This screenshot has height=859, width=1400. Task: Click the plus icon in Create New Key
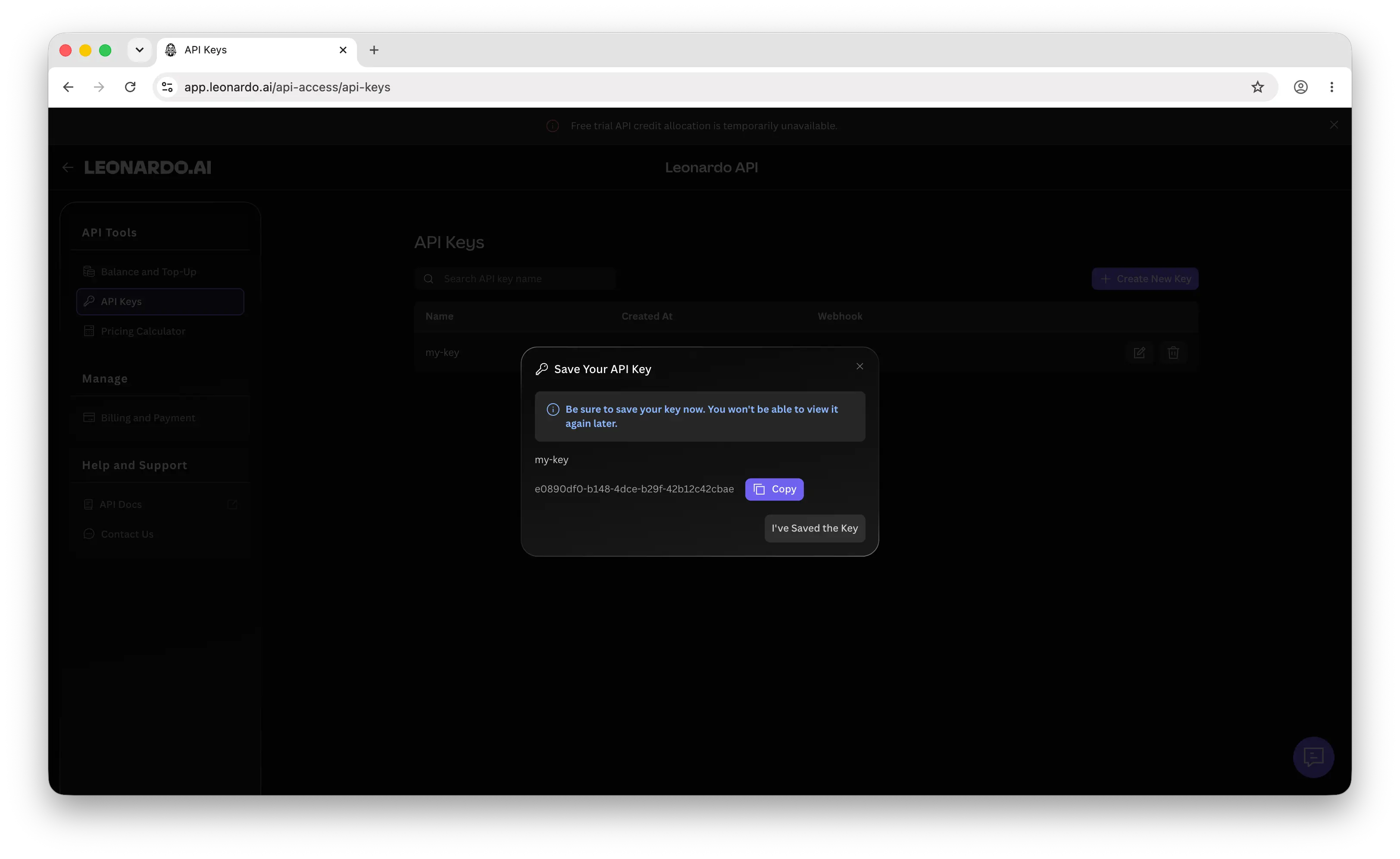coord(1106,279)
